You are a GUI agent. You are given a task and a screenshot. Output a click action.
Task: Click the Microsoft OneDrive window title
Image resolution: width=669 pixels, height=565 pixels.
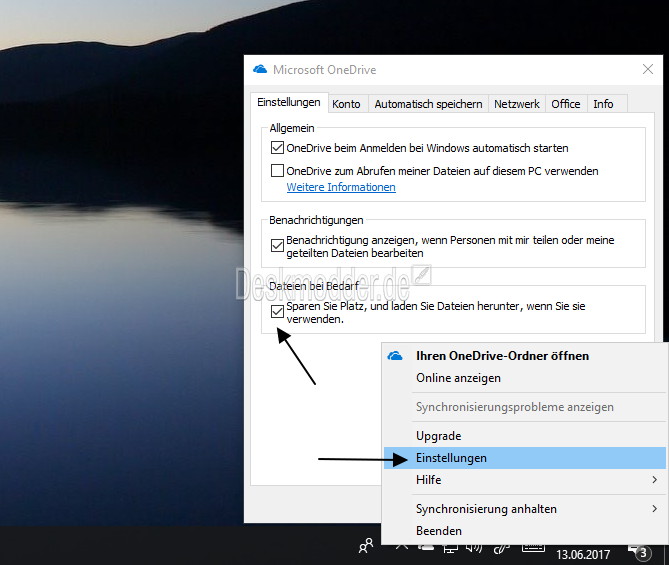pos(324,70)
